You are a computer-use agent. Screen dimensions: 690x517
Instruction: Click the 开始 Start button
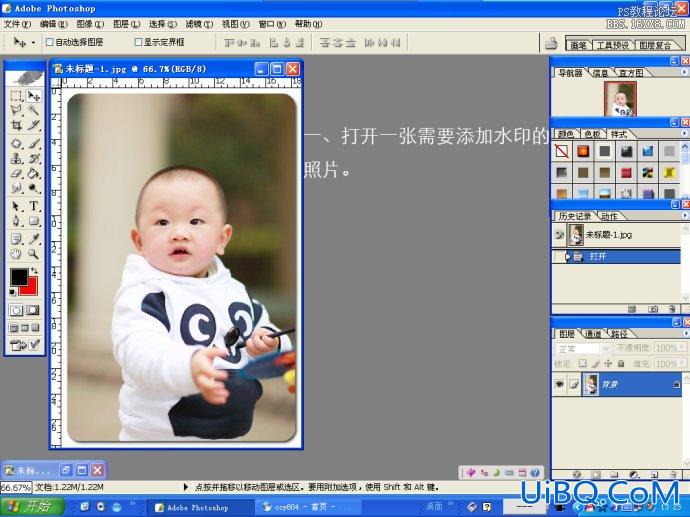coord(32,506)
